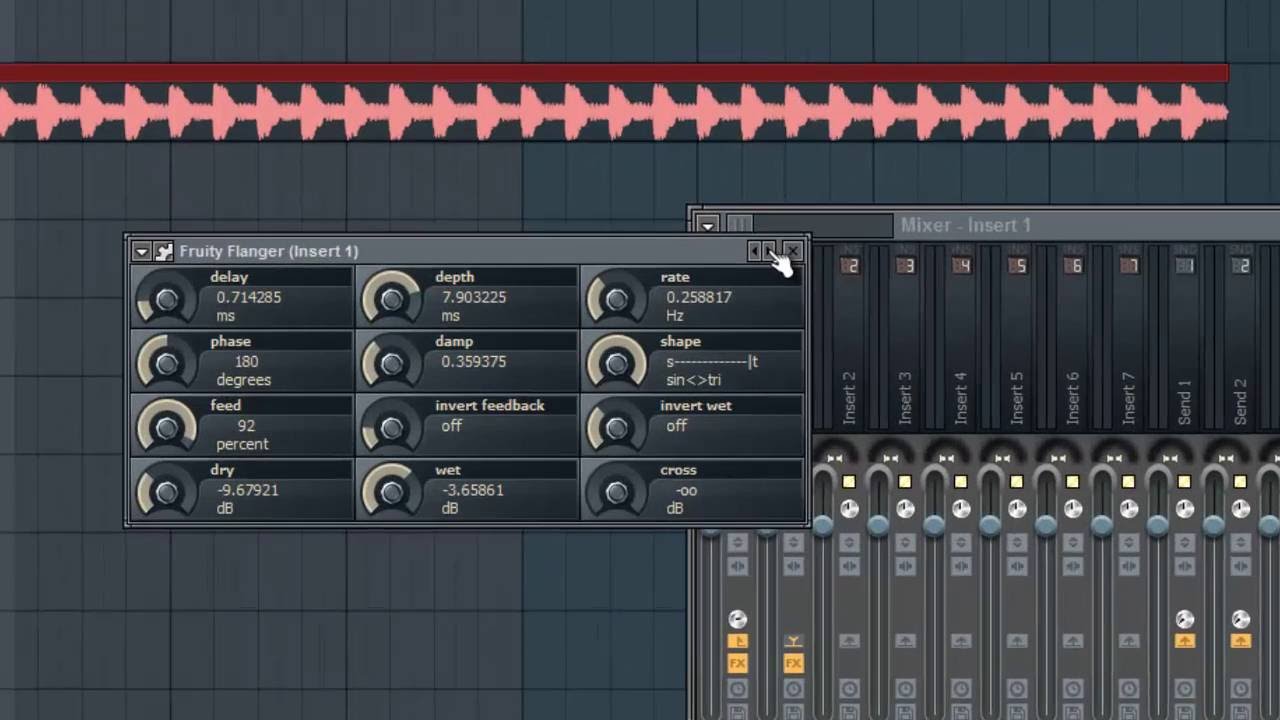1280x720 pixels.
Task: Click the Insert 3 stereo separation arrows
Action: click(x=890, y=458)
